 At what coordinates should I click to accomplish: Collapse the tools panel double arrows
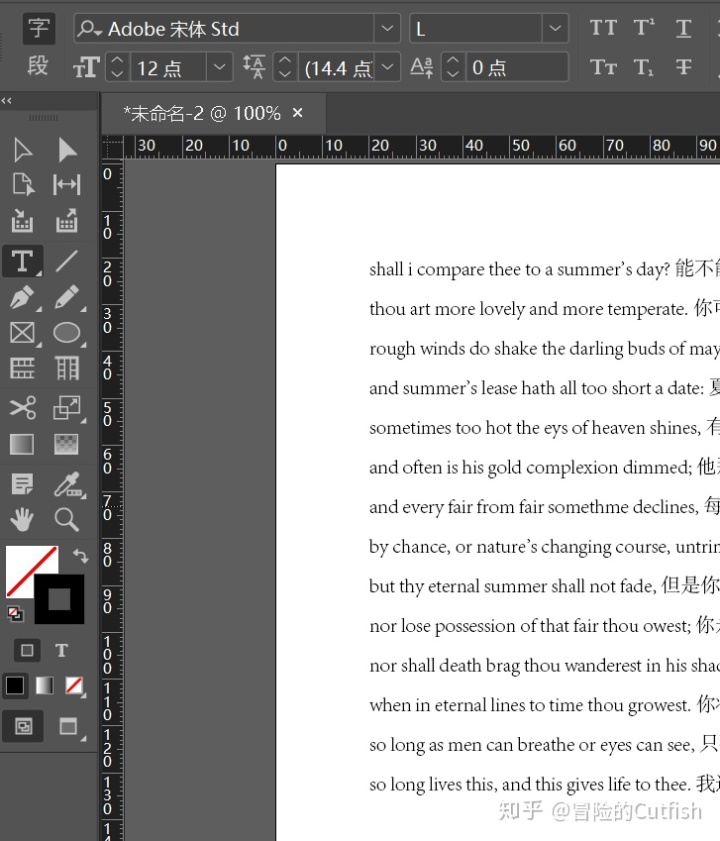click(x=6, y=100)
